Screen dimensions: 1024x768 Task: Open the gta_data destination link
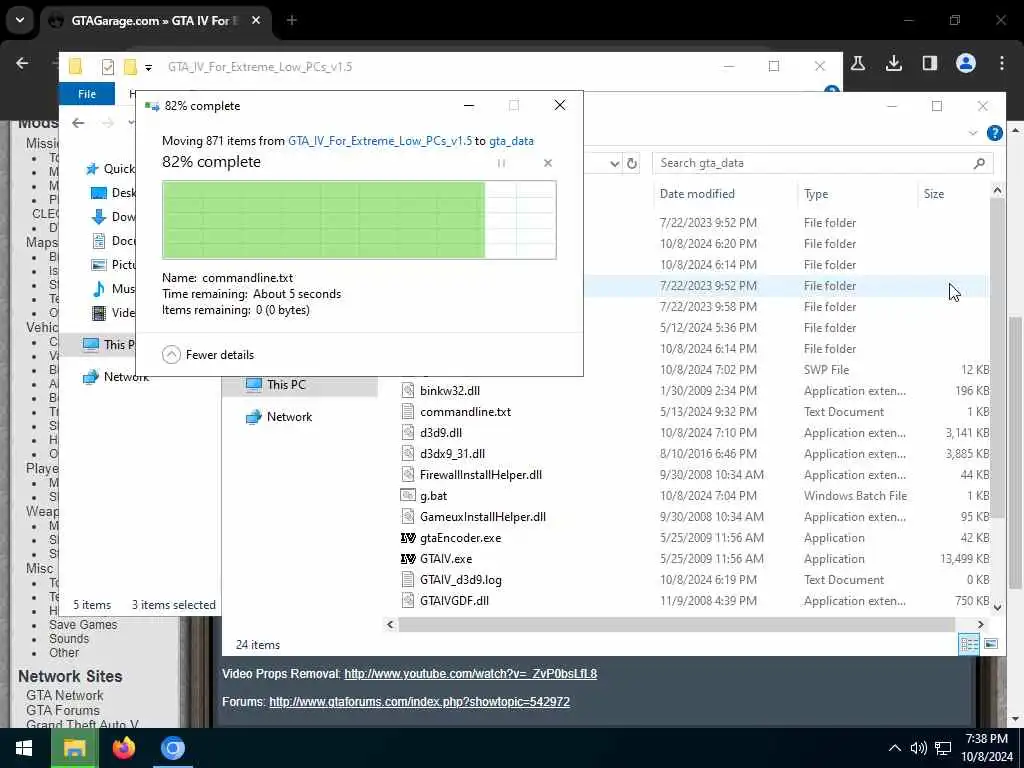tap(511, 141)
